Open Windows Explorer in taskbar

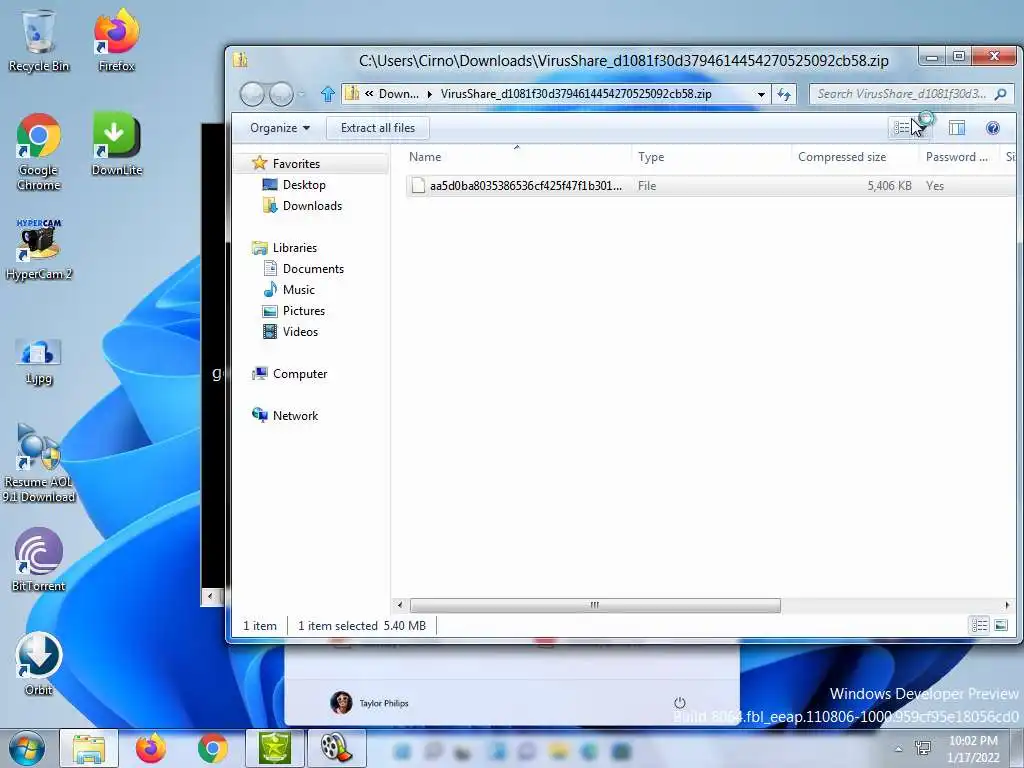tap(89, 748)
